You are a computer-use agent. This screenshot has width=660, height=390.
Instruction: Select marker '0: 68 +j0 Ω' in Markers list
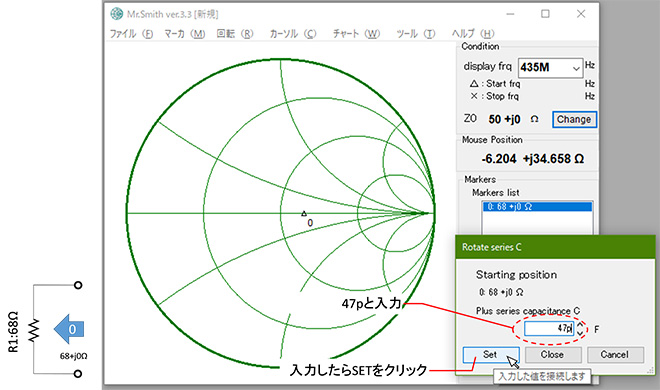(x=538, y=207)
